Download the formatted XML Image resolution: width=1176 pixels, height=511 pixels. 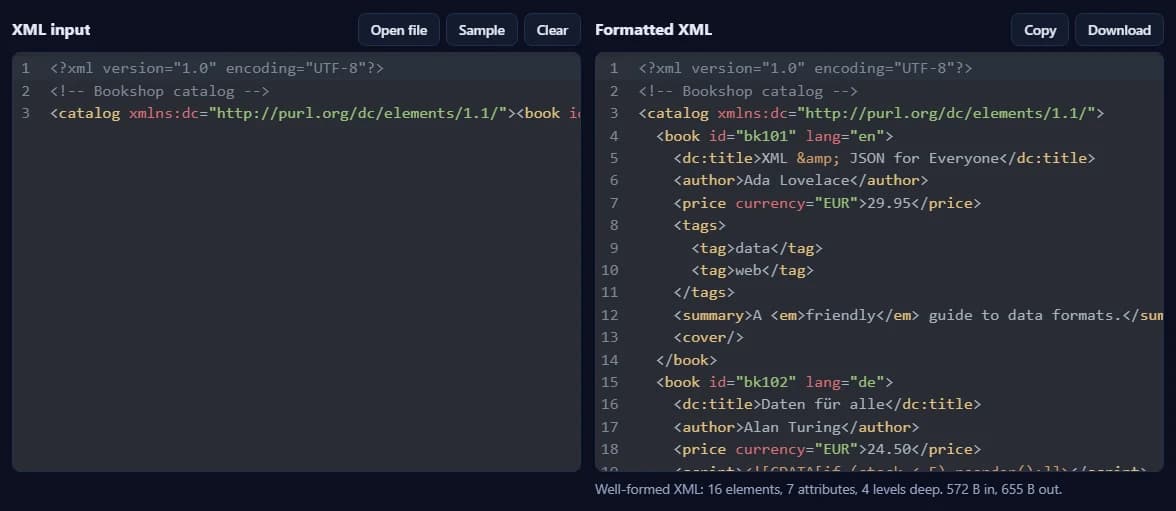tap(1119, 30)
